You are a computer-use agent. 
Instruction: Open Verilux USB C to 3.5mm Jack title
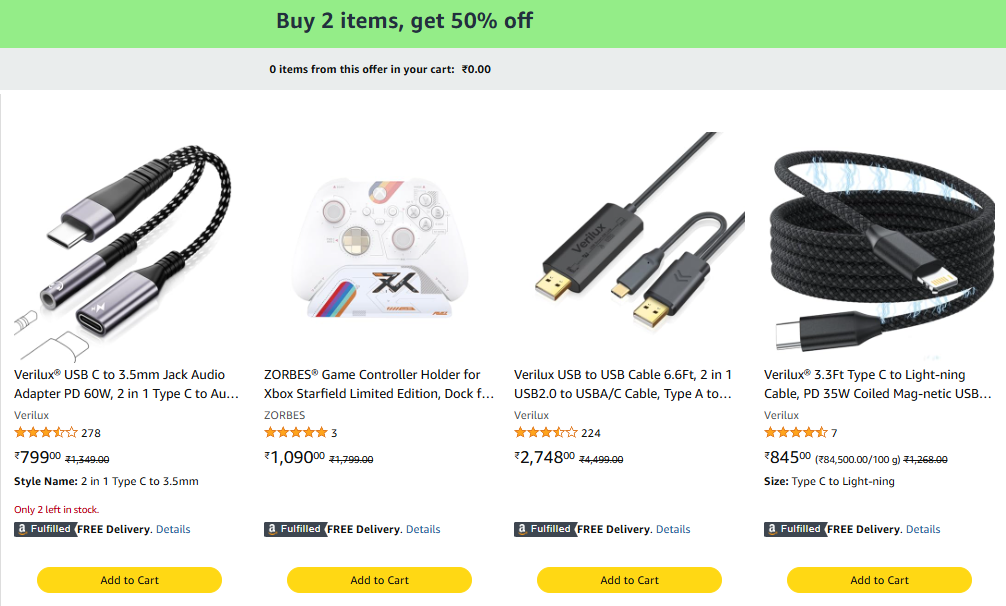[125, 384]
